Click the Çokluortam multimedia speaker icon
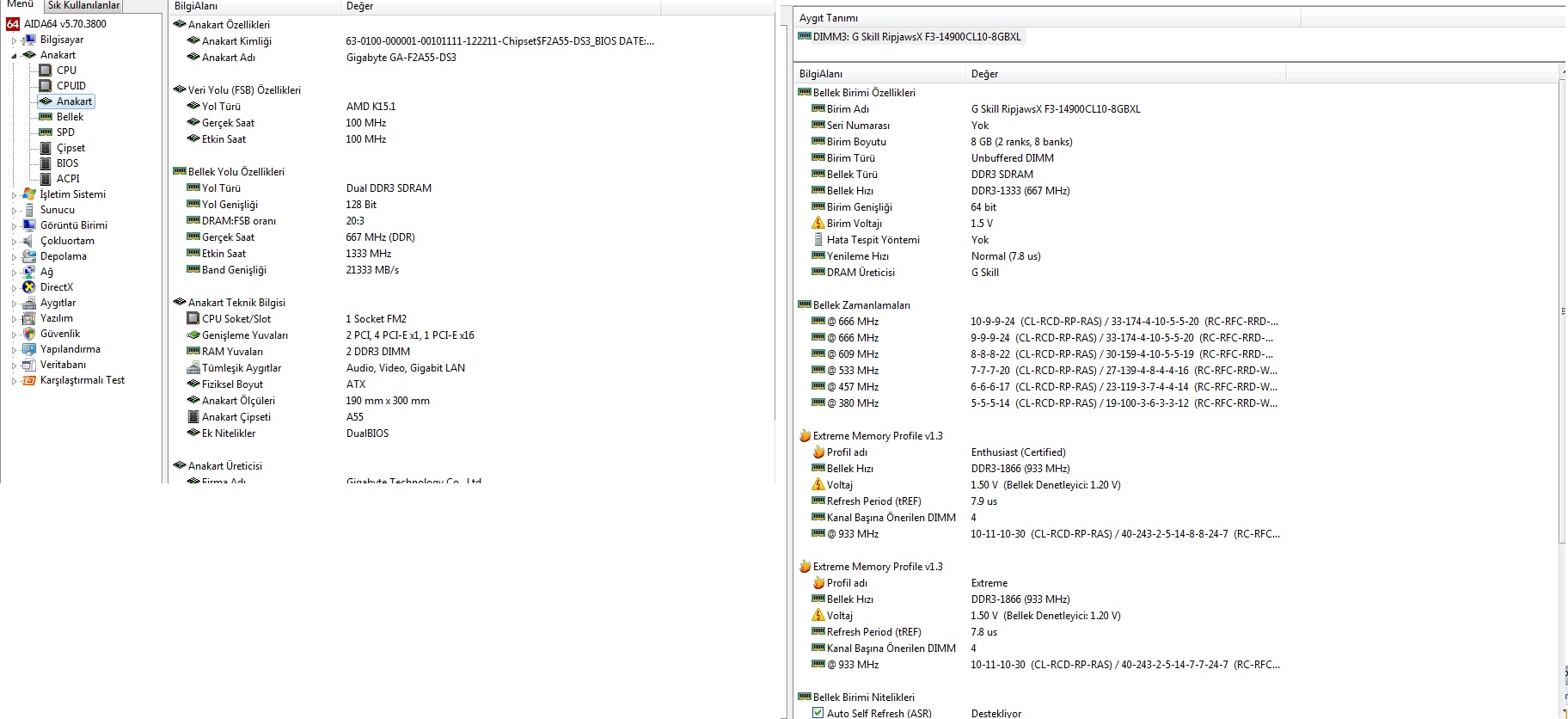Image resolution: width=1568 pixels, height=719 pixels. 29,241
